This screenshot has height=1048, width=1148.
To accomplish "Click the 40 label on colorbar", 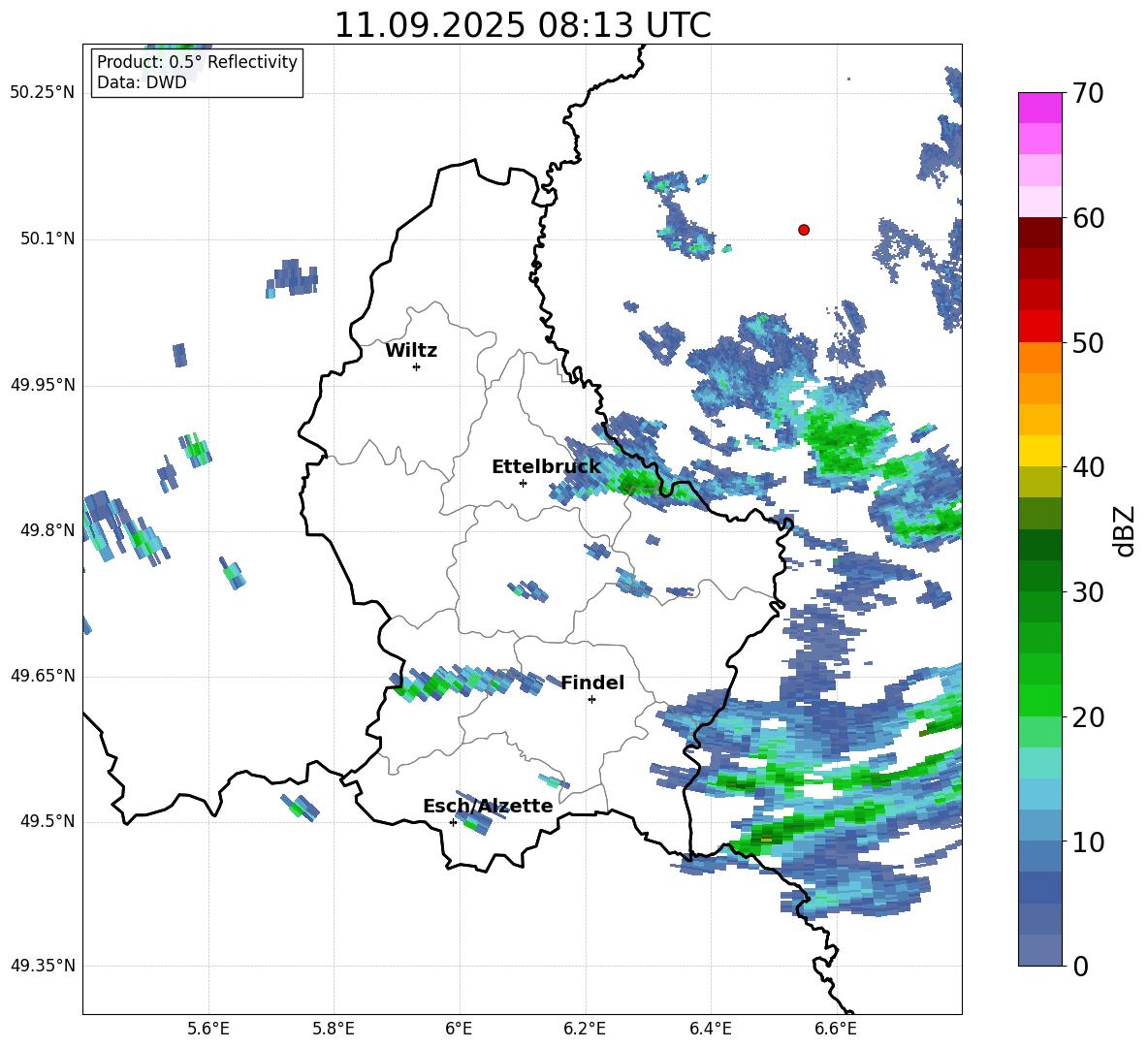I will [1088, 467].
